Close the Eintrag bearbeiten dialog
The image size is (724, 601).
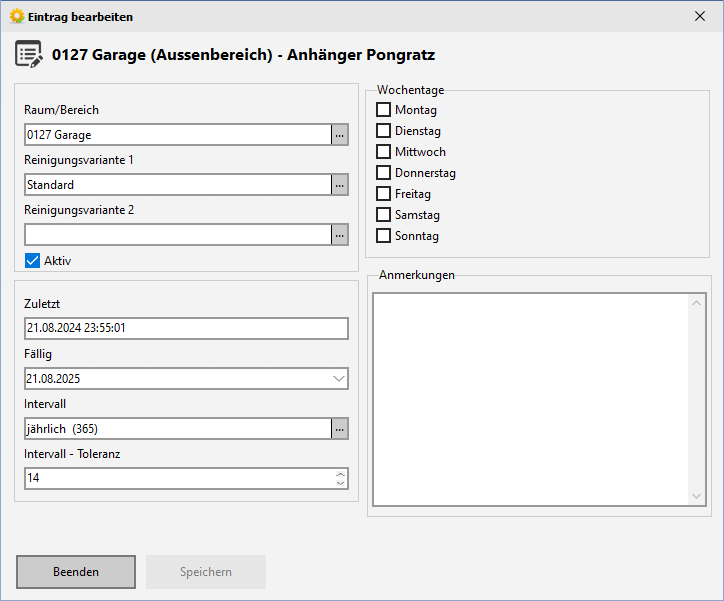[700, 16]
